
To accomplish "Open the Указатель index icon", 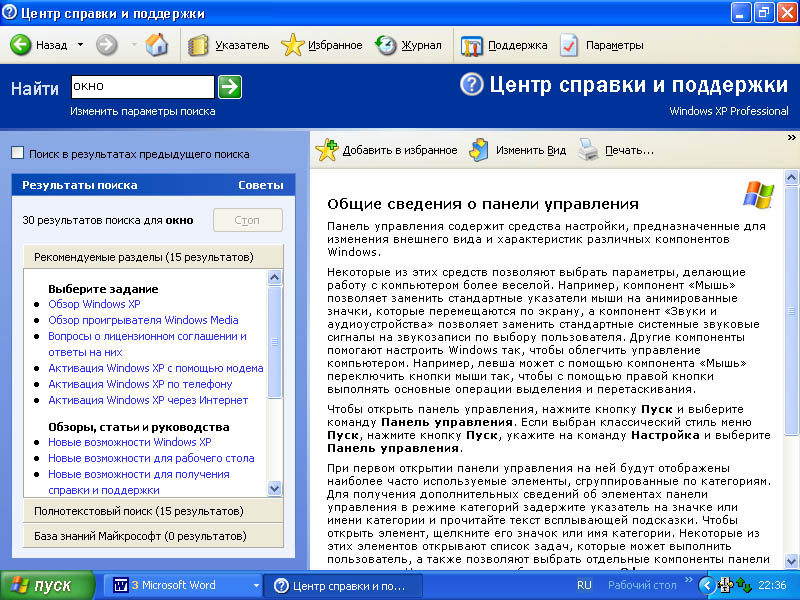I will tap(197, 45).
